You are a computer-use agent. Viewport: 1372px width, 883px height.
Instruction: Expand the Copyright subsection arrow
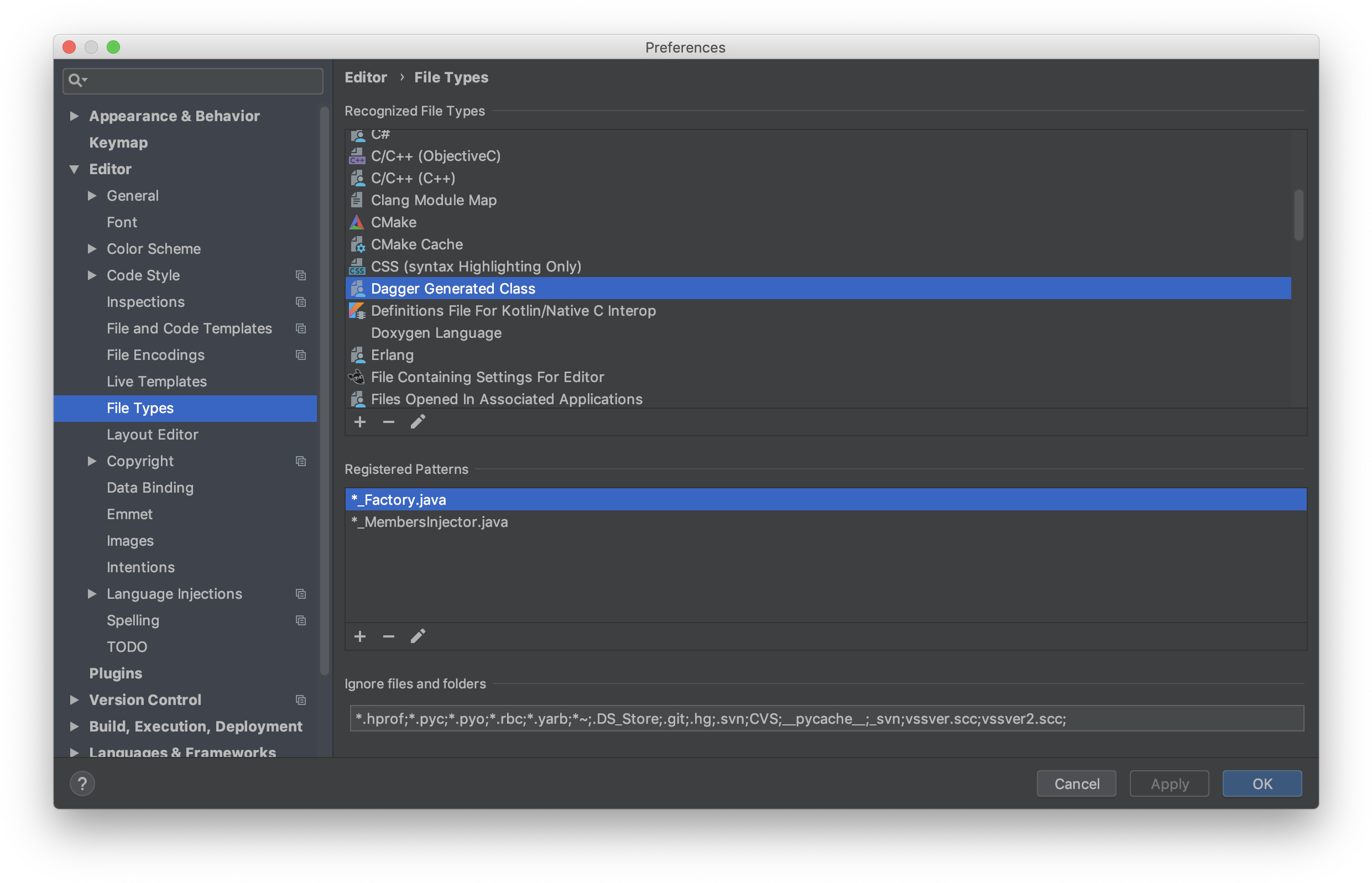92,461
